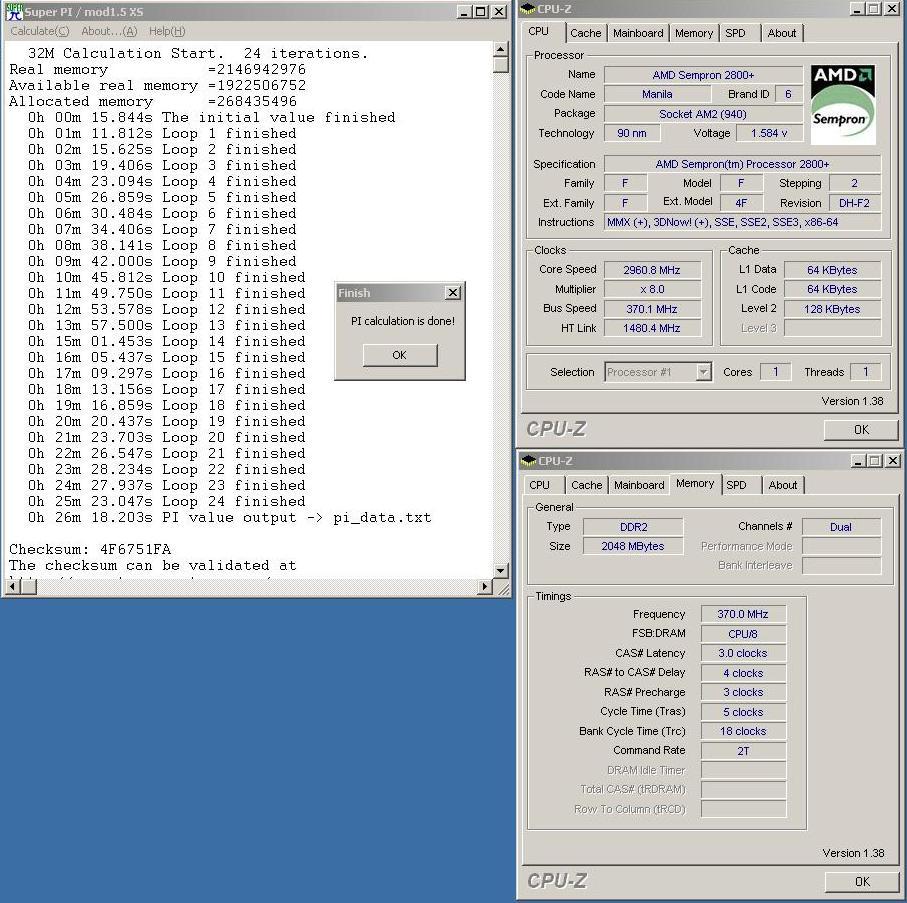907x903 pixels.
Task: Close the Finish dialog with X
Action: click(453, 293)
